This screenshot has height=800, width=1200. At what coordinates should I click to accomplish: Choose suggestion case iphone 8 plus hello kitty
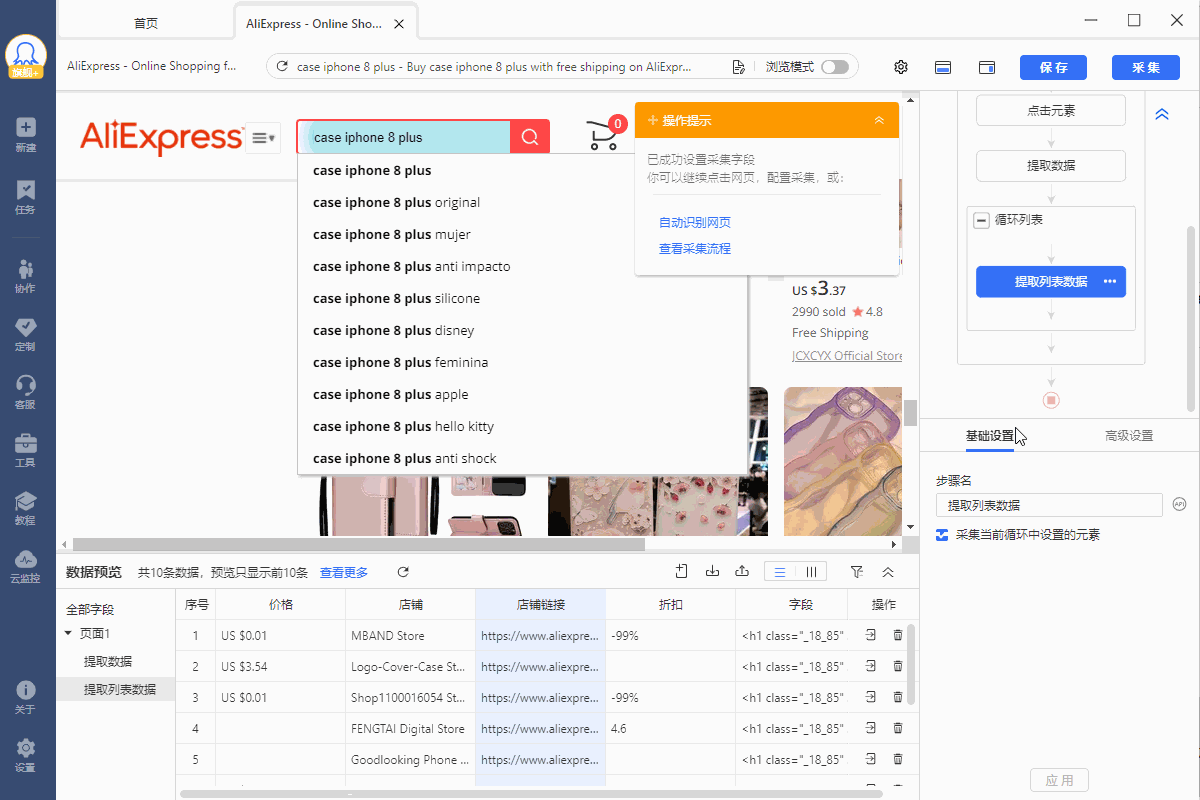pyautogui.click(x=522, y=426)
